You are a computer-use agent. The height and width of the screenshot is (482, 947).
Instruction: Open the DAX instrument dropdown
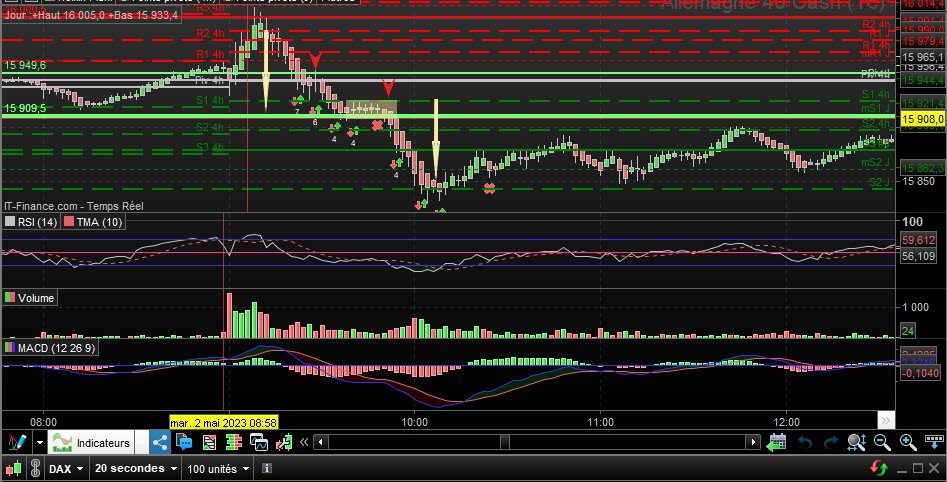point(66,469)
